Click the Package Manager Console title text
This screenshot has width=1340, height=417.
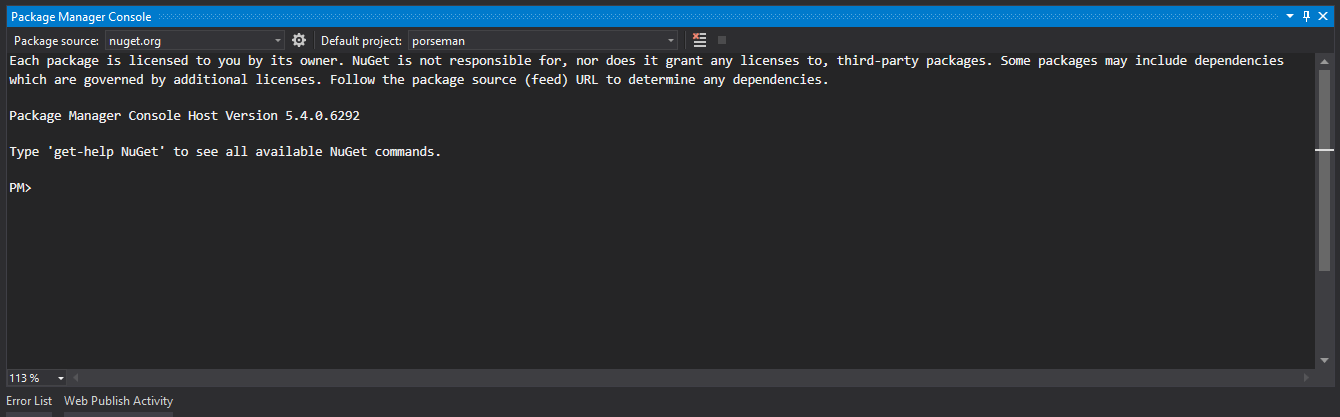tap(81, 17)
